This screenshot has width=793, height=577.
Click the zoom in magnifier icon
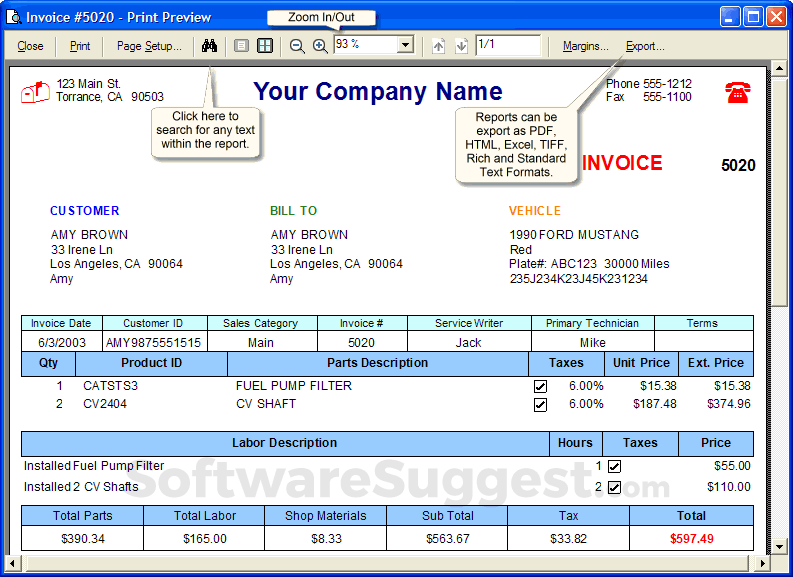click(x=320, y=46)
